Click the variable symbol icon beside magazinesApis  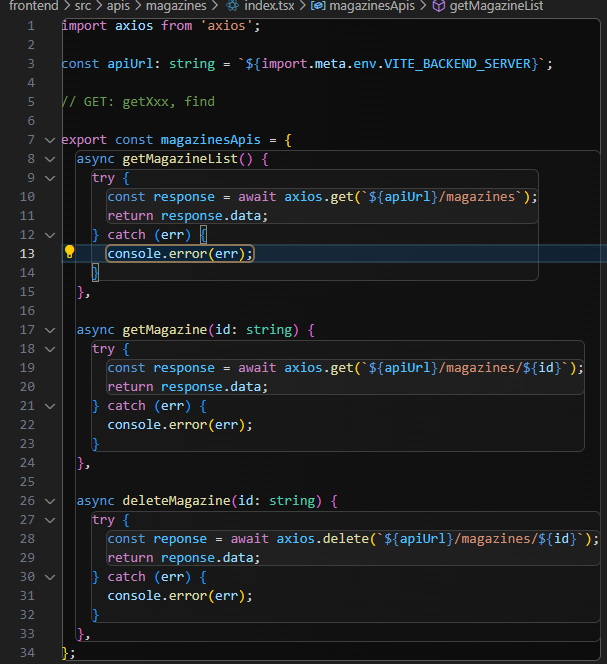(318, 6)
